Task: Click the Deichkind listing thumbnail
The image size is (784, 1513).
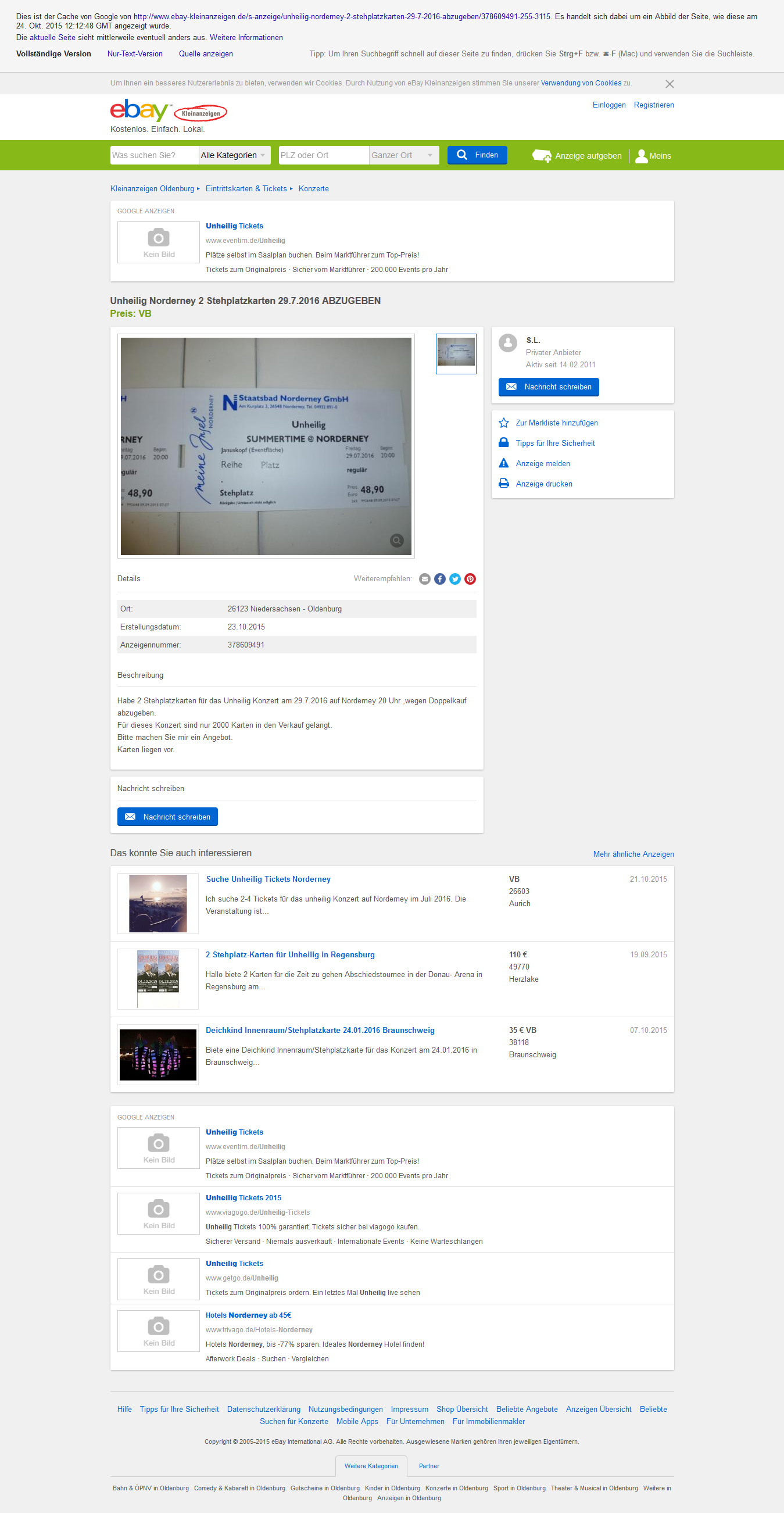Action: [x=158, y=1055]
